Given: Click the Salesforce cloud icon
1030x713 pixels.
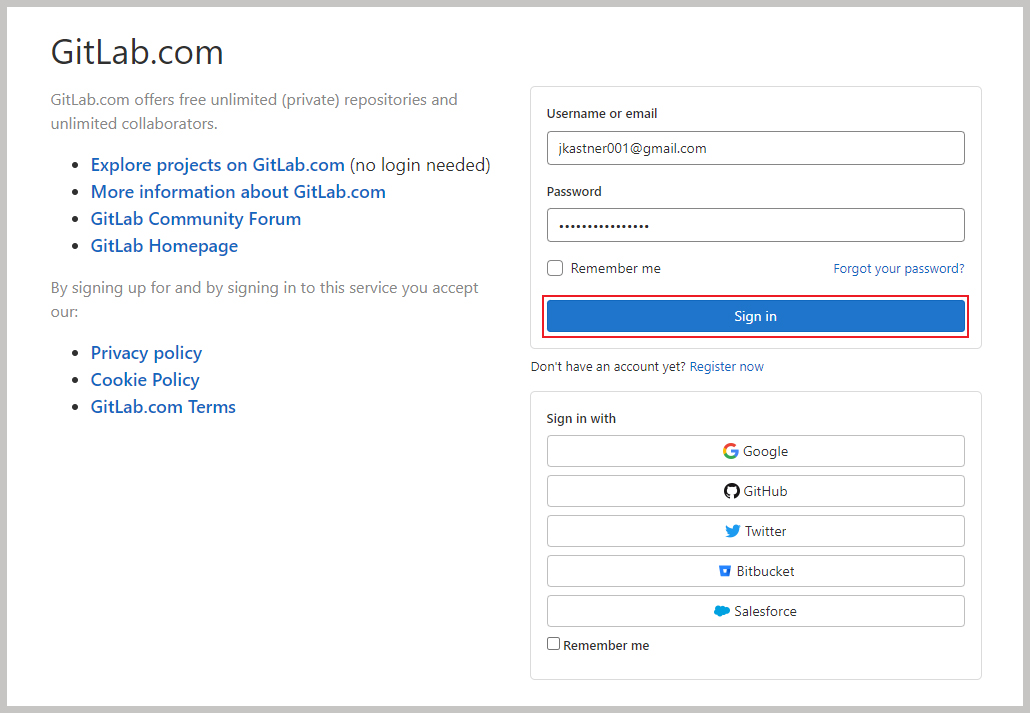Looking at the screenshot, I should (721, 611).
